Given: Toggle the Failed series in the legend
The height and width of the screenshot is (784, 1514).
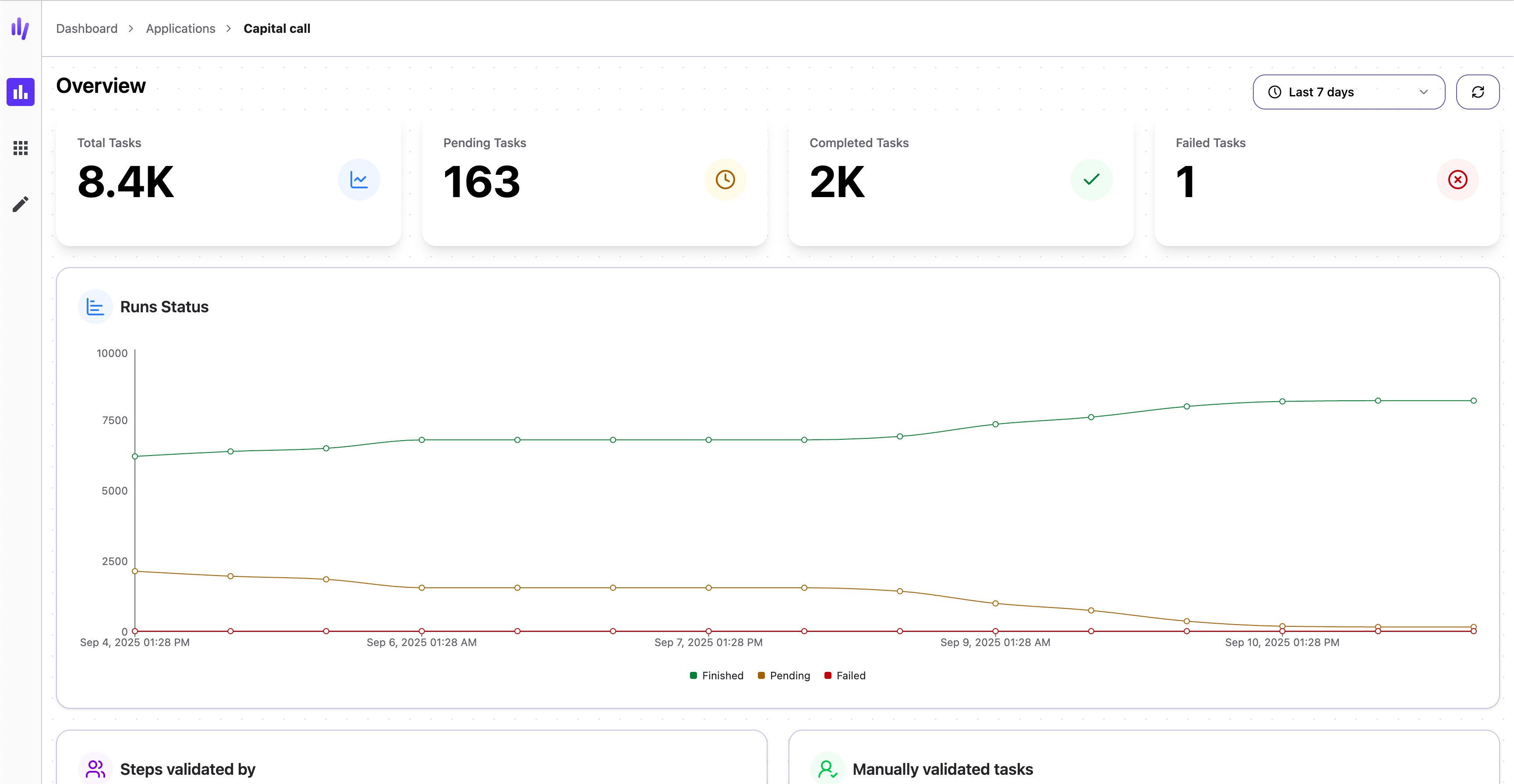Looking at the screenshot, I should pyautogui.click(x=845, y=676).
